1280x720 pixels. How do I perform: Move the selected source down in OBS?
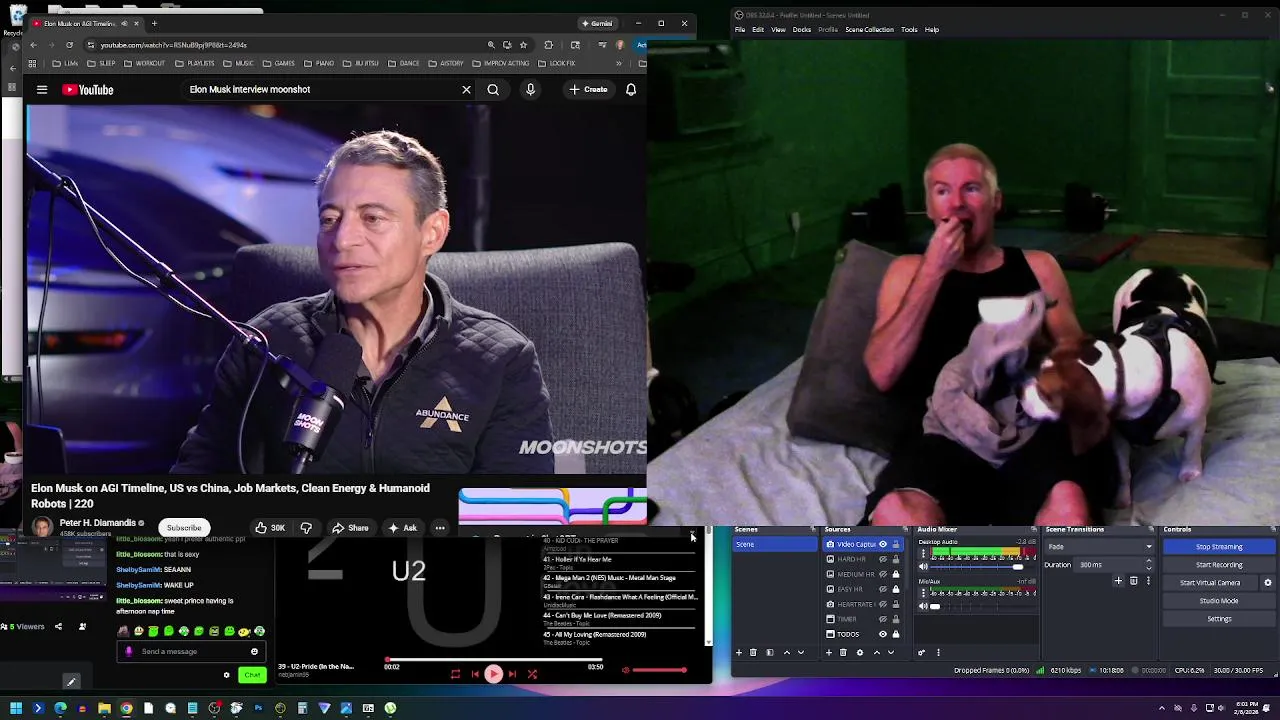891,652
